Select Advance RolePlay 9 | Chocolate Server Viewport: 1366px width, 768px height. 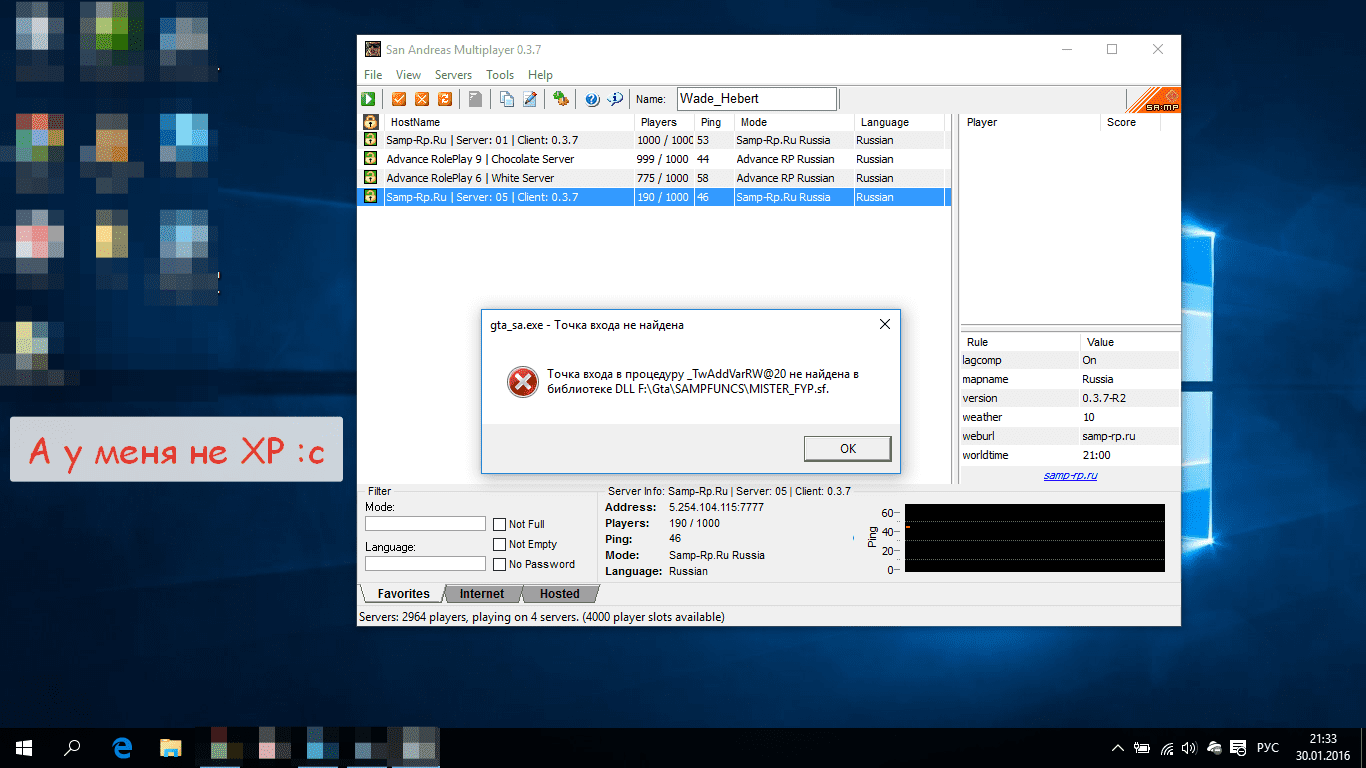[x=654, y=159]
